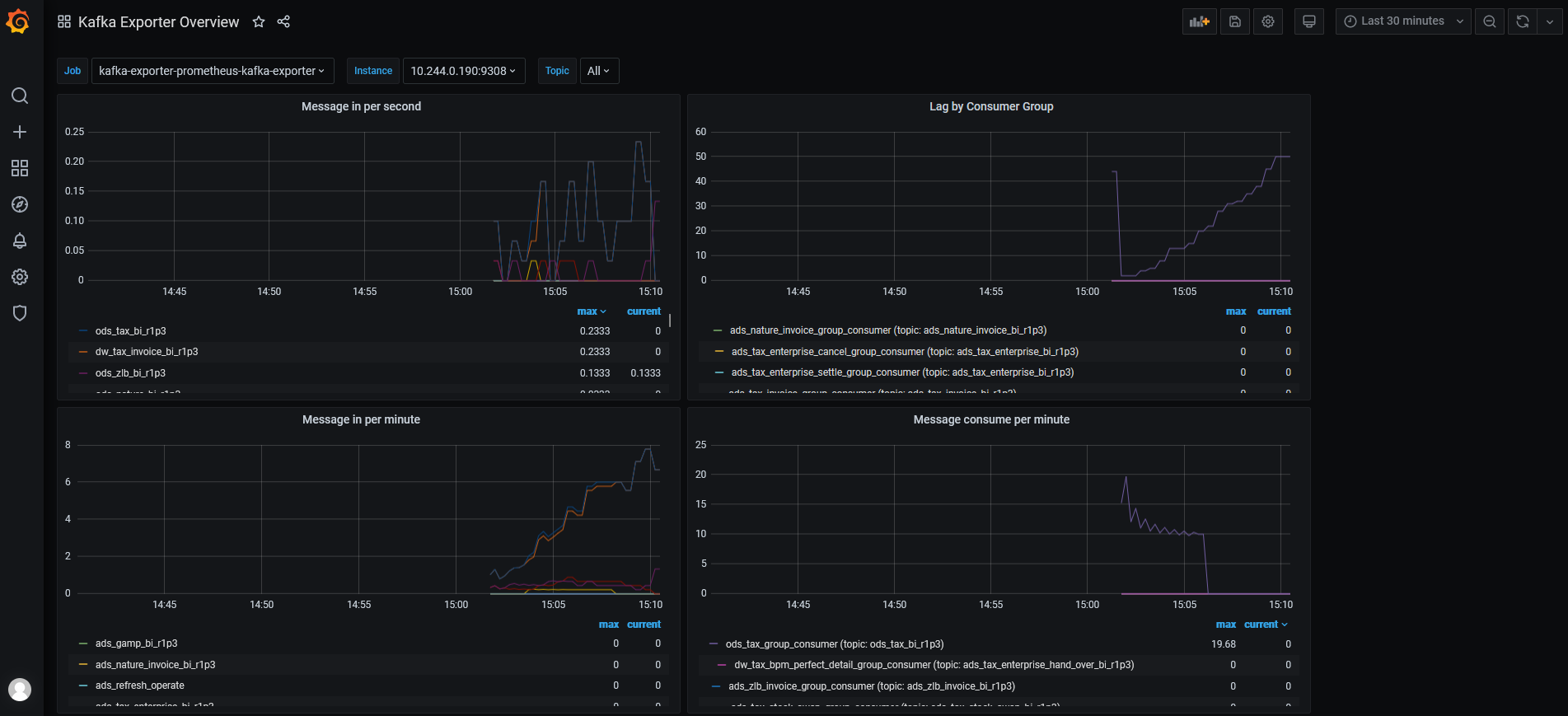1568x716 pixels.
Task: Share the dashboard via share icon
Action: [283, 21]
